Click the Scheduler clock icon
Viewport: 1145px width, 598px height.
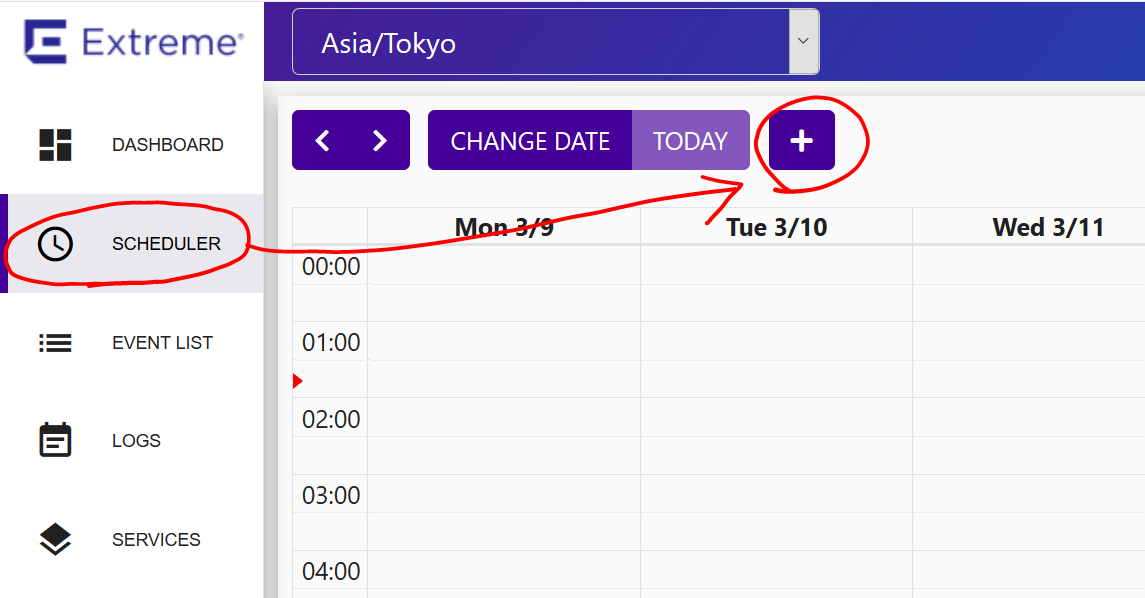[x=55, y=243]
